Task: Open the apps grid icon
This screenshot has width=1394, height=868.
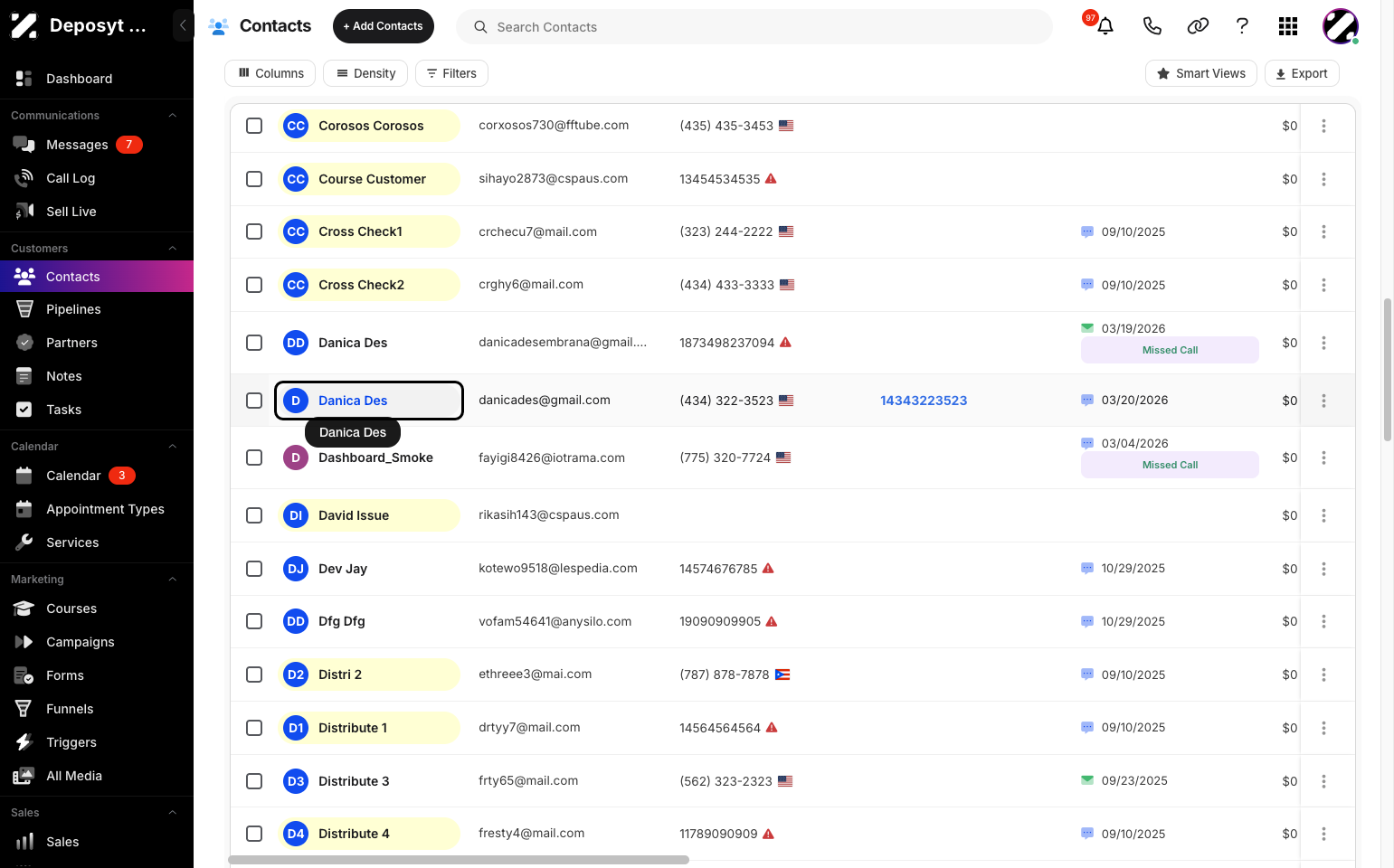Action: pyautogui.click(x=1288, y=26)
